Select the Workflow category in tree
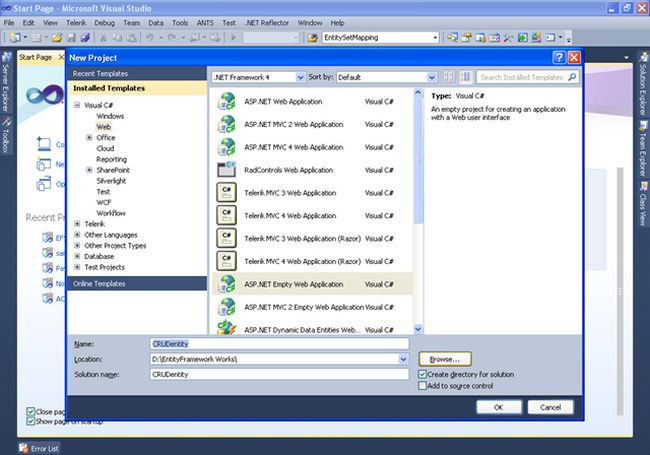Screen dimensions: 650x455 [111, 213]
